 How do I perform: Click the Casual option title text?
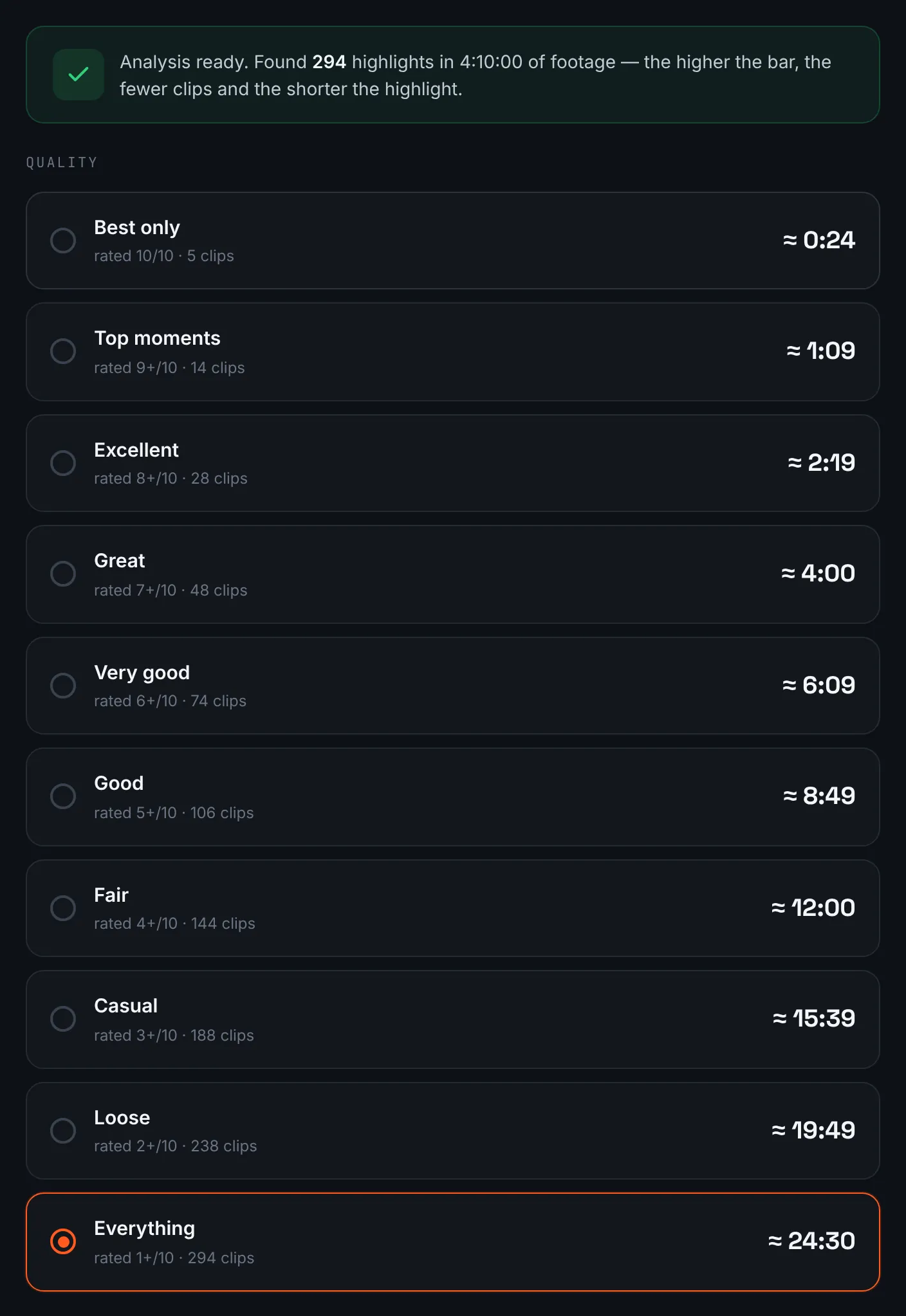tap(125, 1006)
